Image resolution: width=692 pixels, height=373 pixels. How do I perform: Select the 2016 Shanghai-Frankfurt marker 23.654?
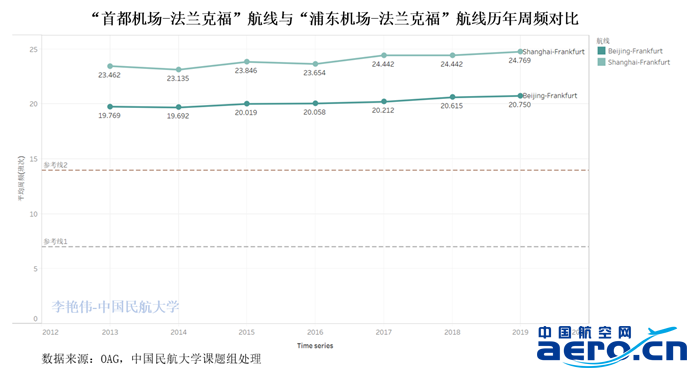pyautogui.click(x=315, y=64)
